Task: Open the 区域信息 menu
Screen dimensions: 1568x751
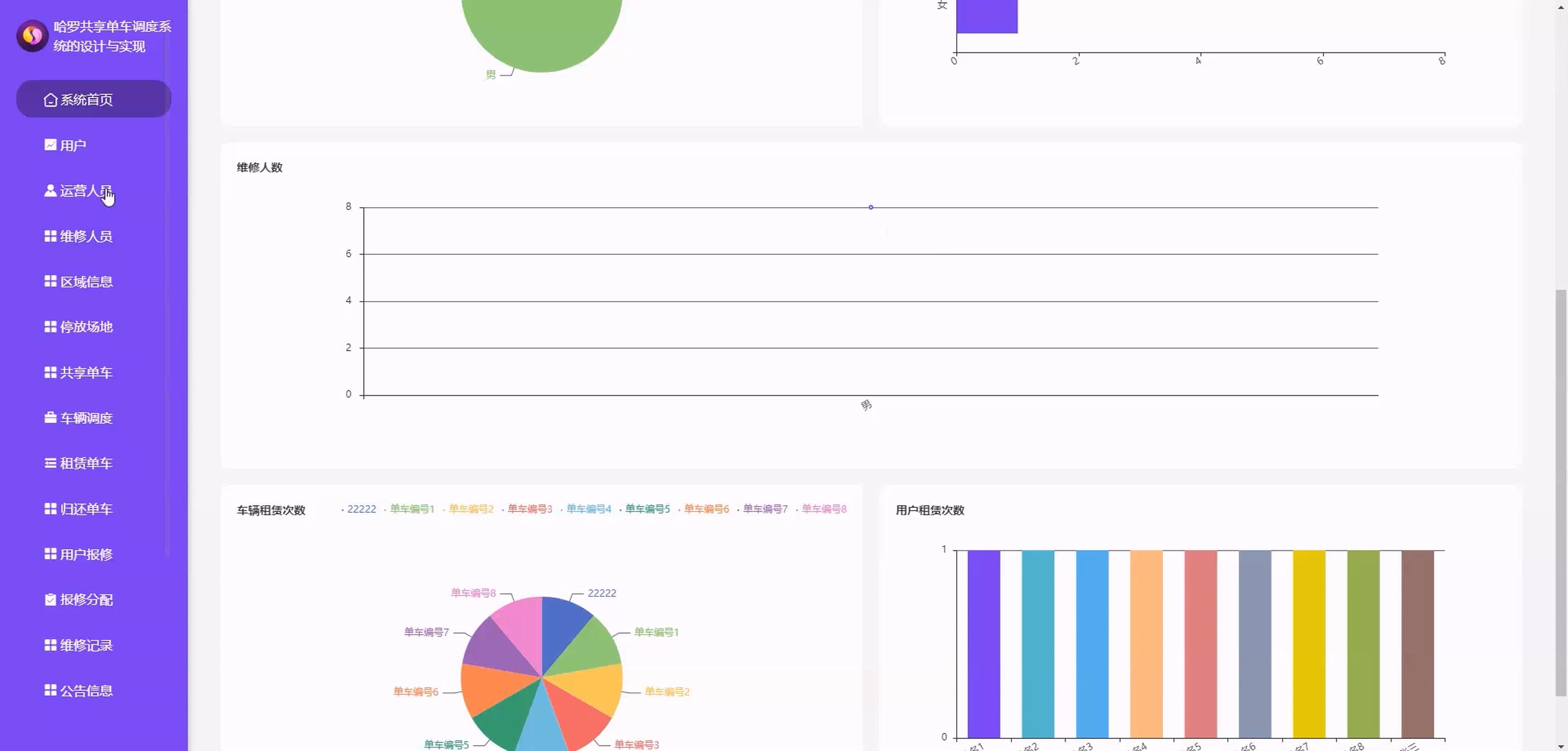Action: 86,282
